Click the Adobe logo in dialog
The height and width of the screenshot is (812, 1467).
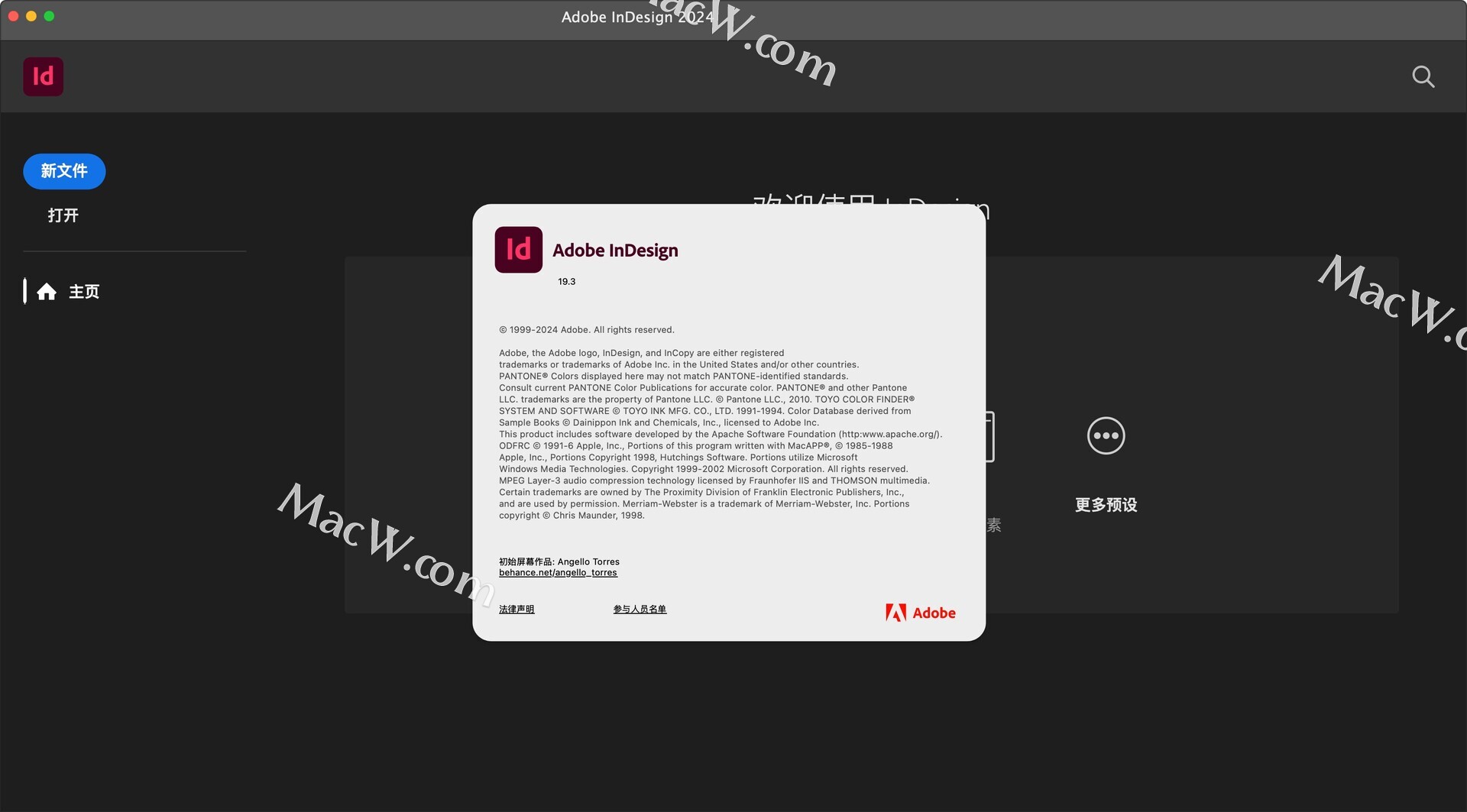(921, 613)
